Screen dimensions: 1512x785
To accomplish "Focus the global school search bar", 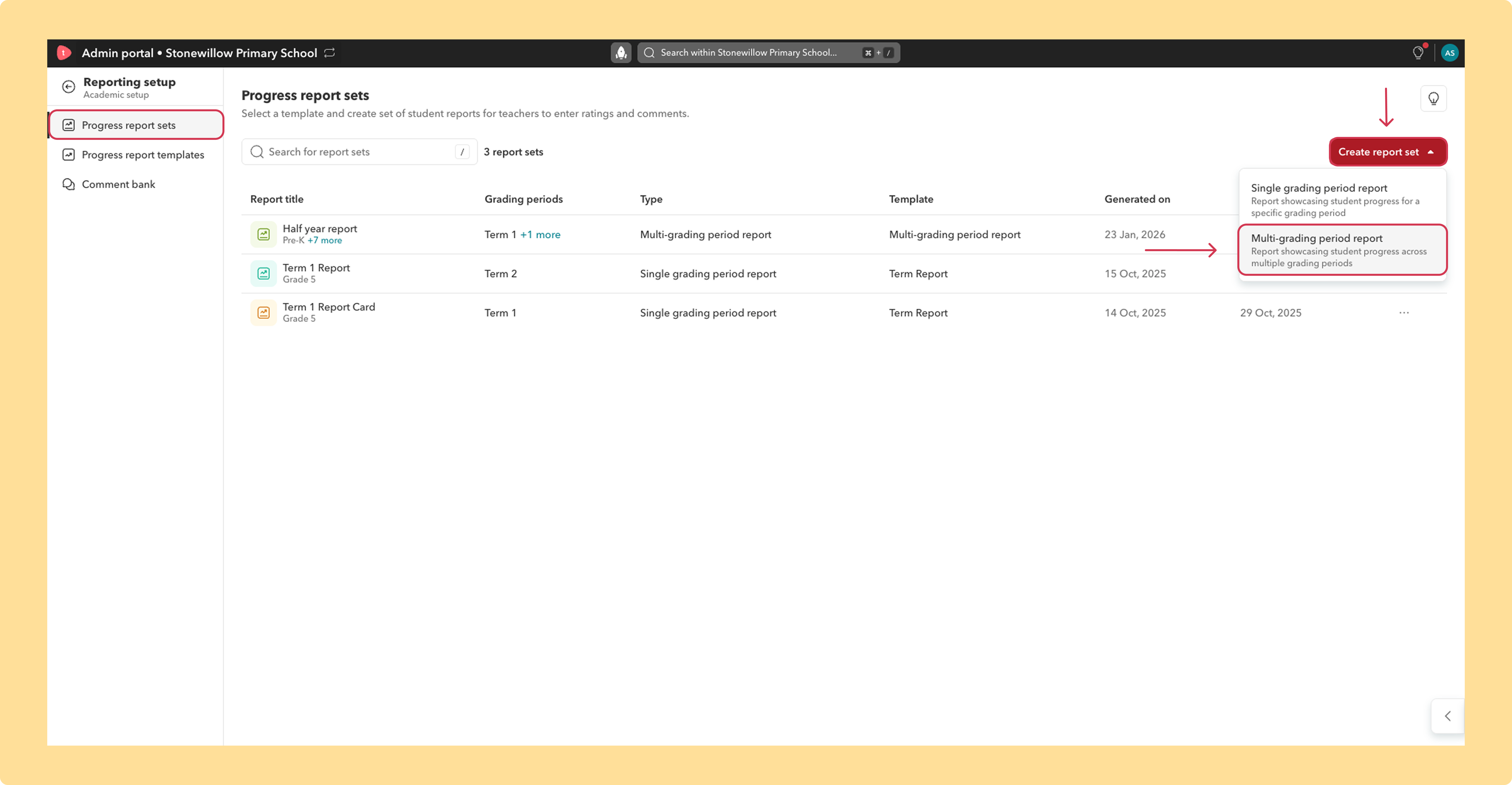I will (x=768, y=53).
